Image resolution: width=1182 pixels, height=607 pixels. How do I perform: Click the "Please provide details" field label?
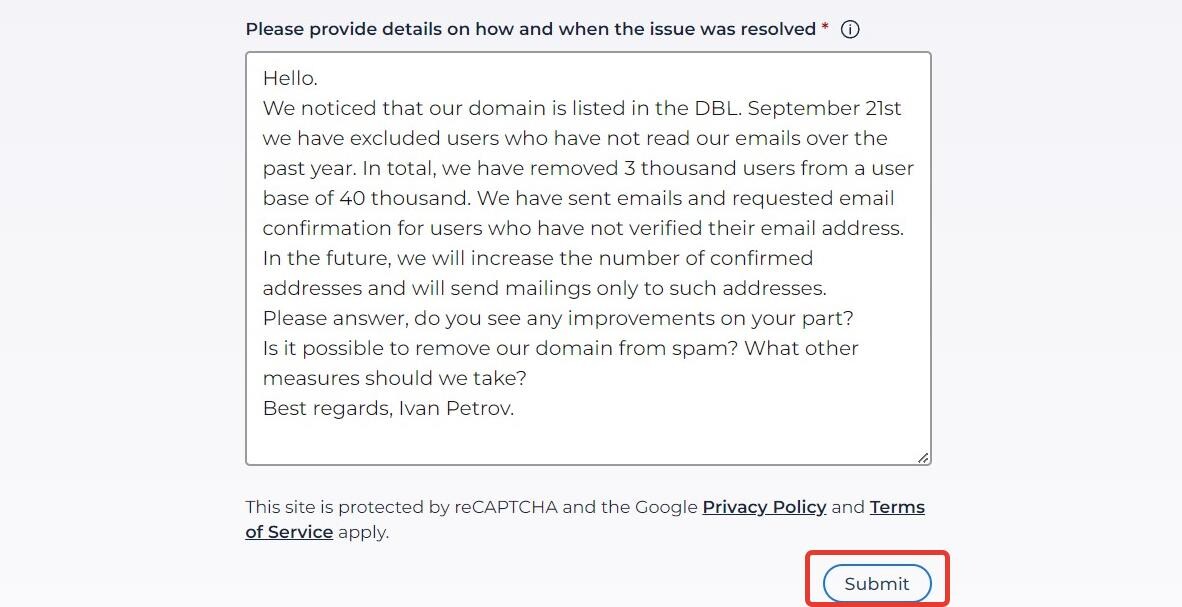pyautogui.click(x=531, y=29)
